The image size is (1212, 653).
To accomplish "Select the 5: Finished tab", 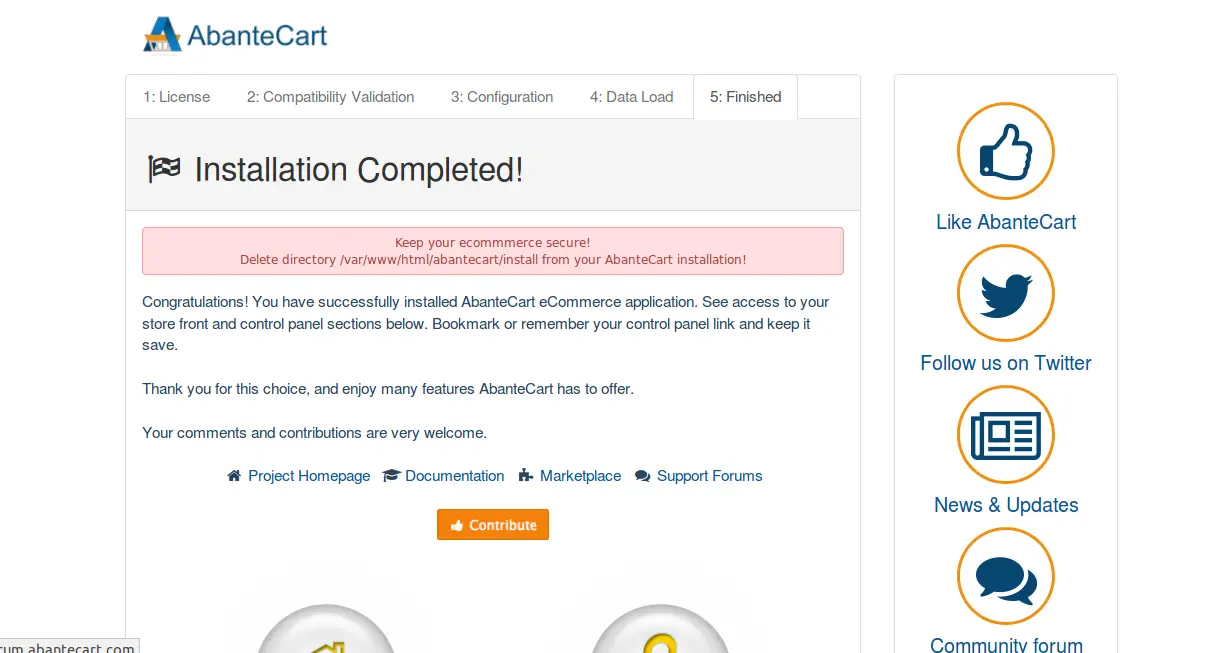I will coord(746,97).
